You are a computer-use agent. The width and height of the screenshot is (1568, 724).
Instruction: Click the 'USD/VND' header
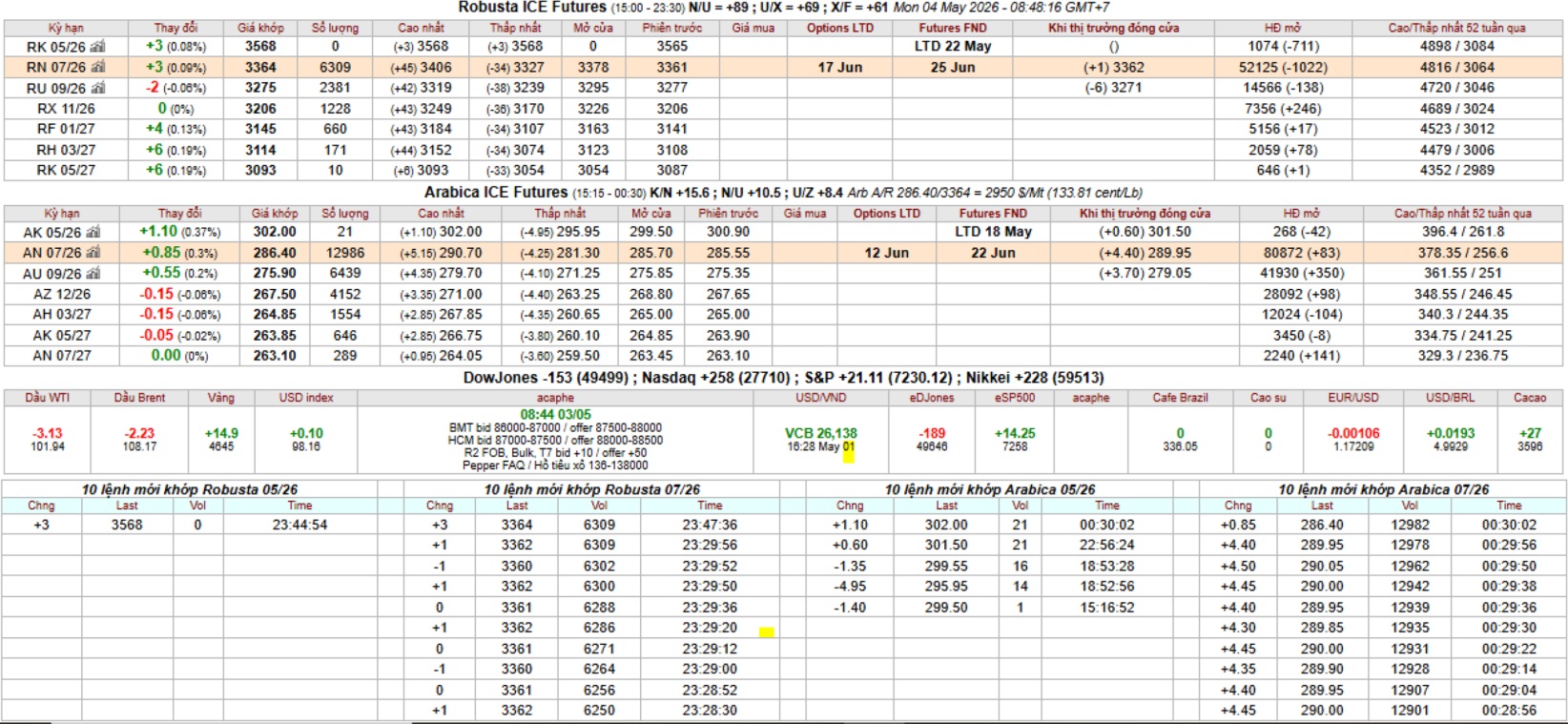820,398
